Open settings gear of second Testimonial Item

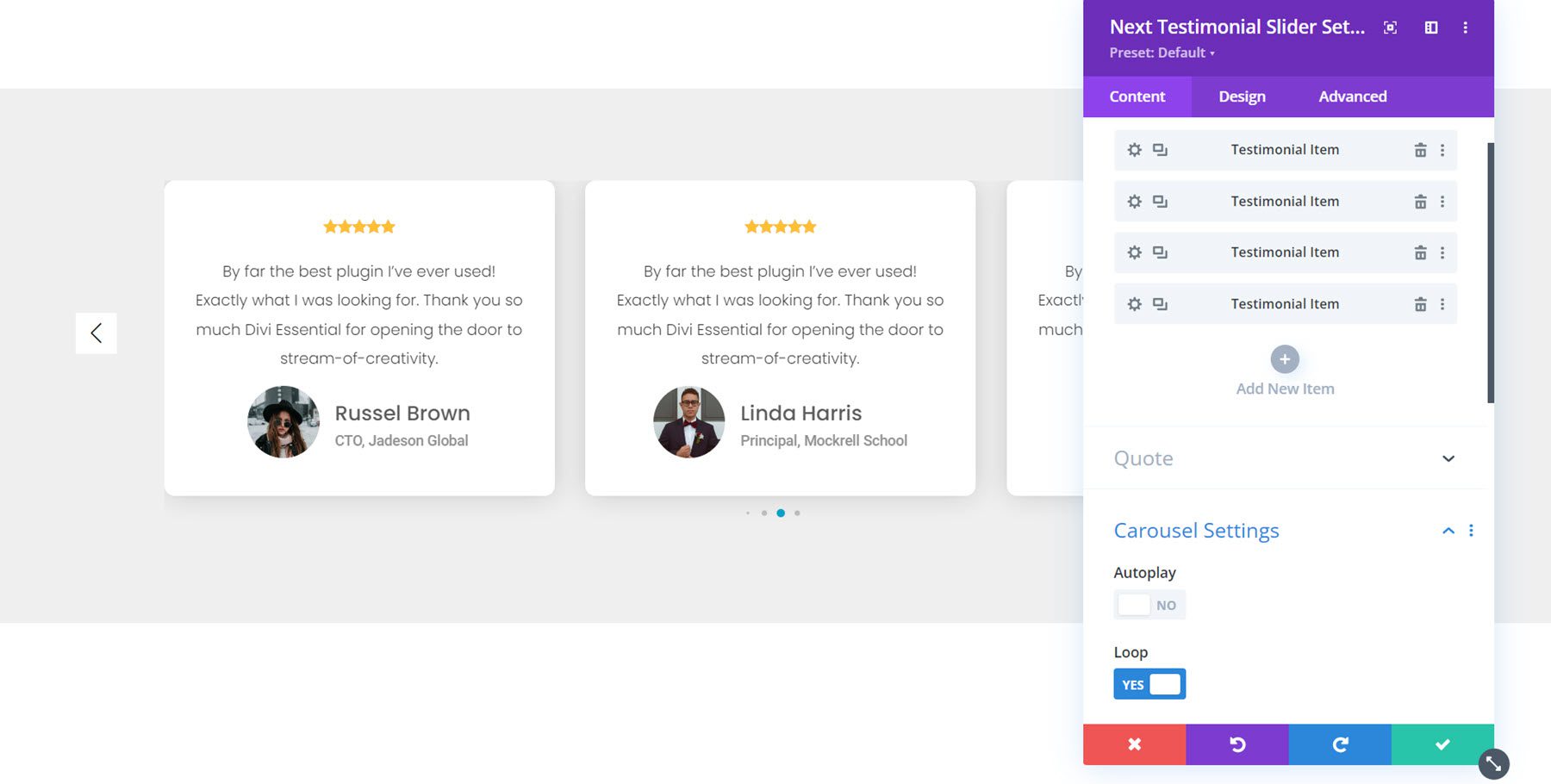1135,202
